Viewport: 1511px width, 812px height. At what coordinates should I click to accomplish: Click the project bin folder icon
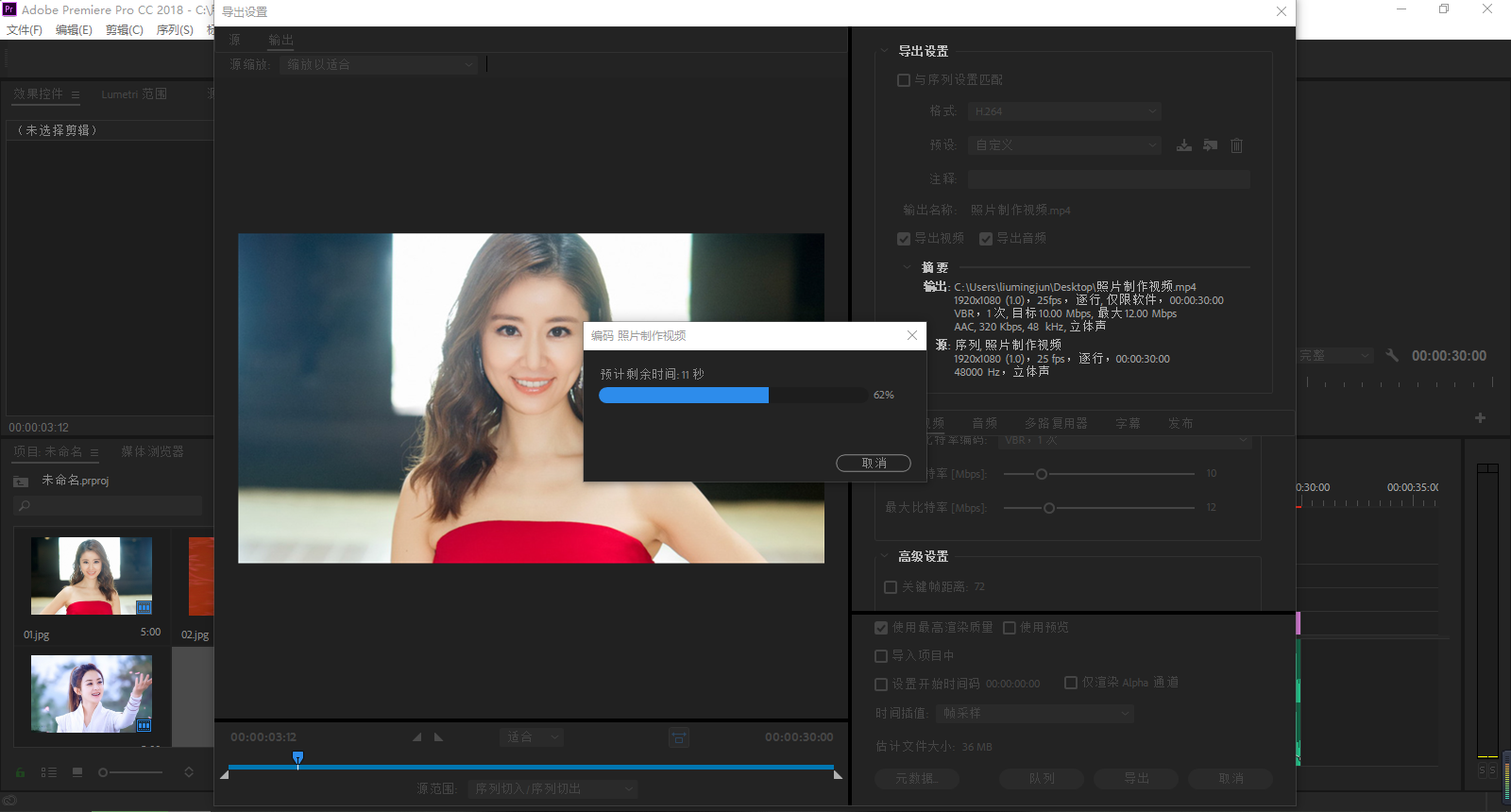(21, 482)
